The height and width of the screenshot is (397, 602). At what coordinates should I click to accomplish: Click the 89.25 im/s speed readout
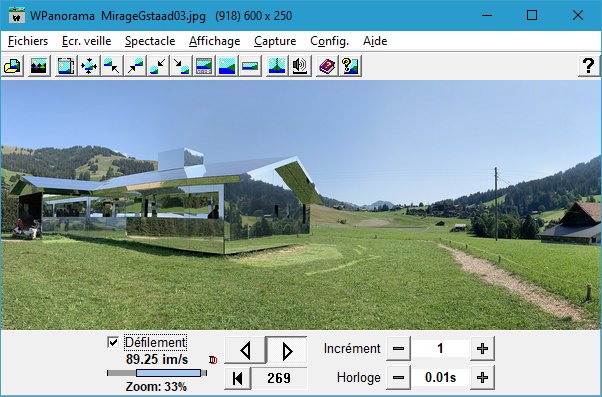coord(157,359)
